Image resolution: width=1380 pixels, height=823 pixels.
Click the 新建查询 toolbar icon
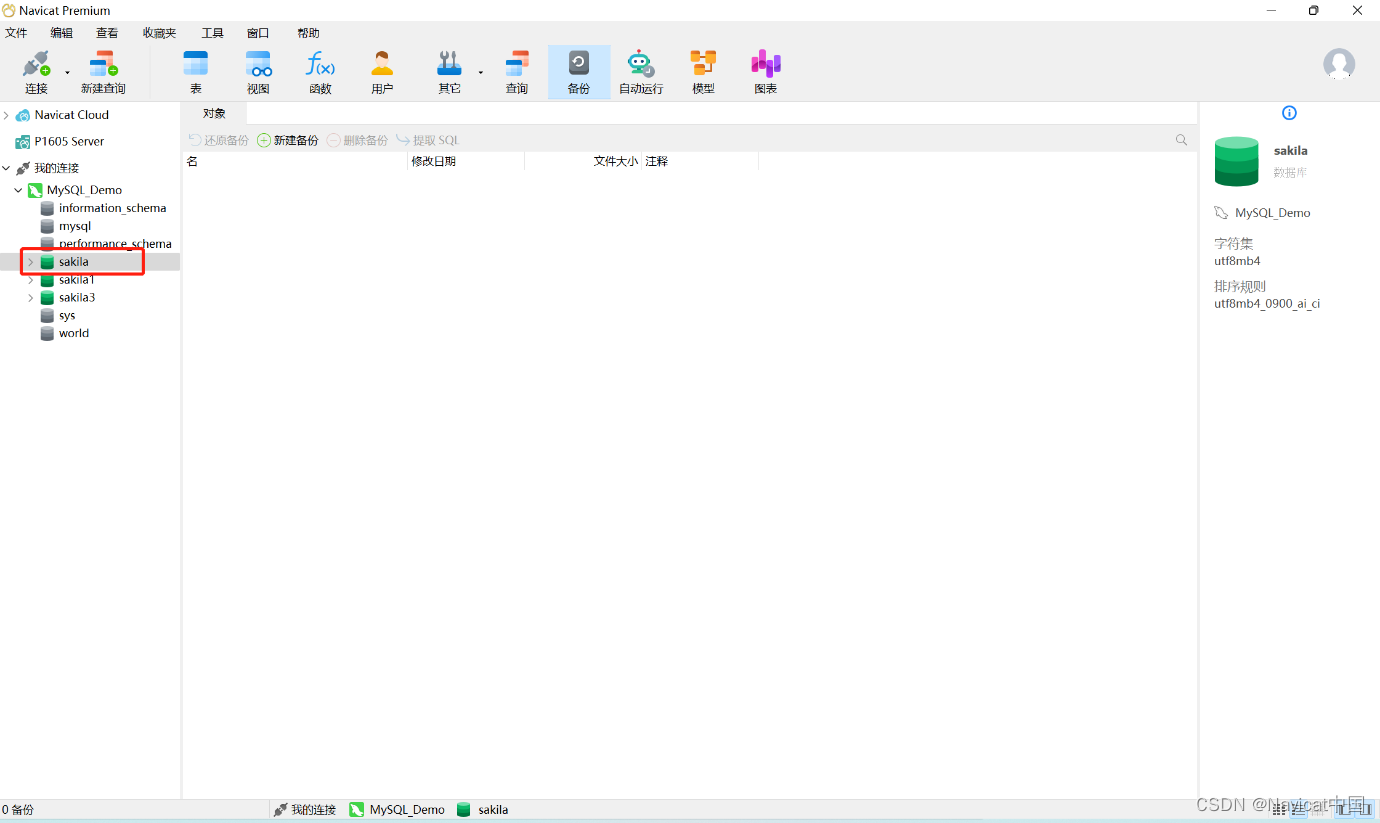click(103, 64)
